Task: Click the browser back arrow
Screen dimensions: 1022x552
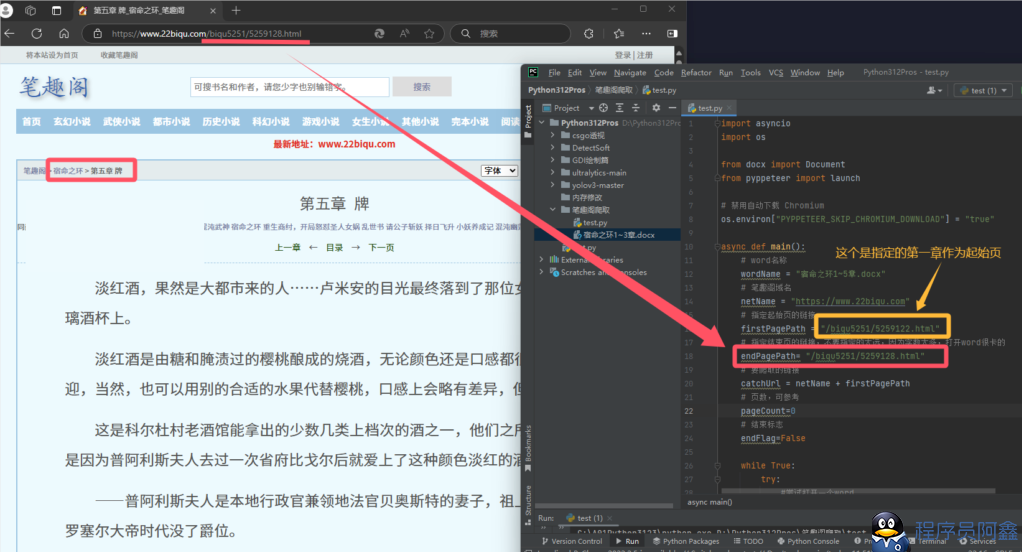Action: (9, 33)
